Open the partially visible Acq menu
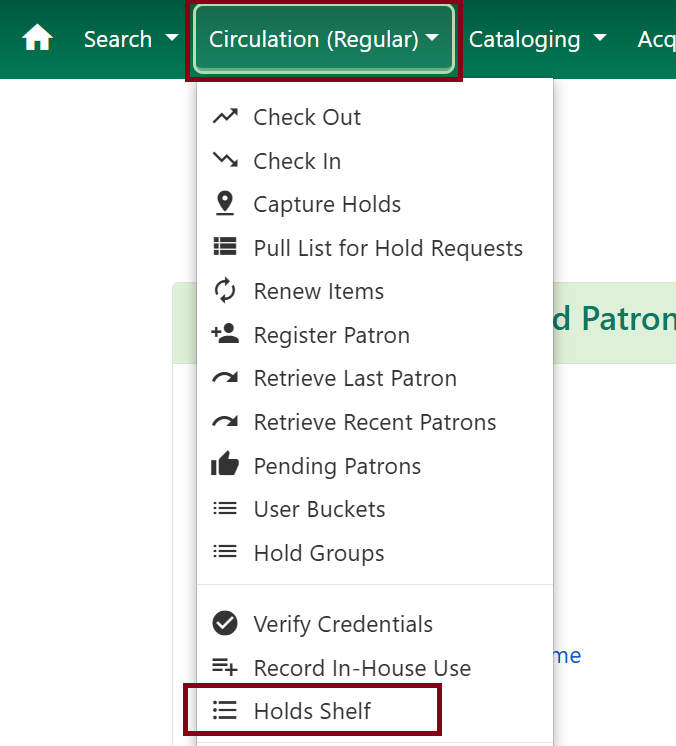 coord(656,39)
